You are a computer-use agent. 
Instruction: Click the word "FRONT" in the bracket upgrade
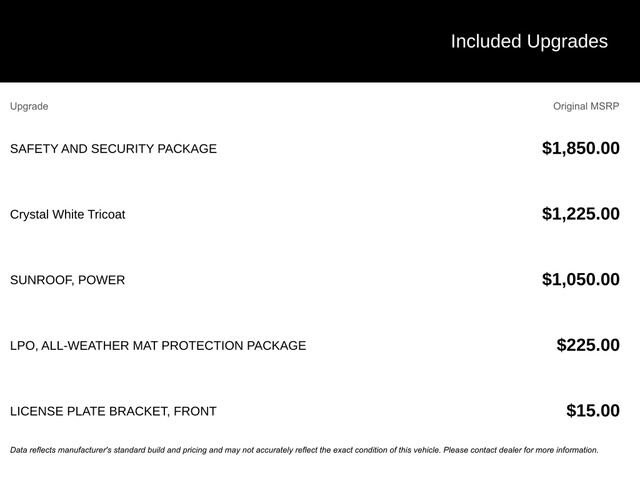point(195,411)
